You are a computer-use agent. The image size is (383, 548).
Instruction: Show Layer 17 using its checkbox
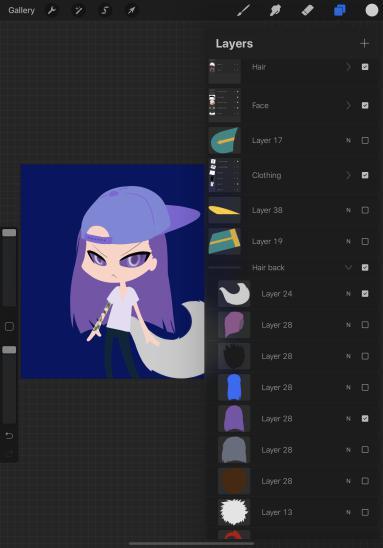point(365,140)
